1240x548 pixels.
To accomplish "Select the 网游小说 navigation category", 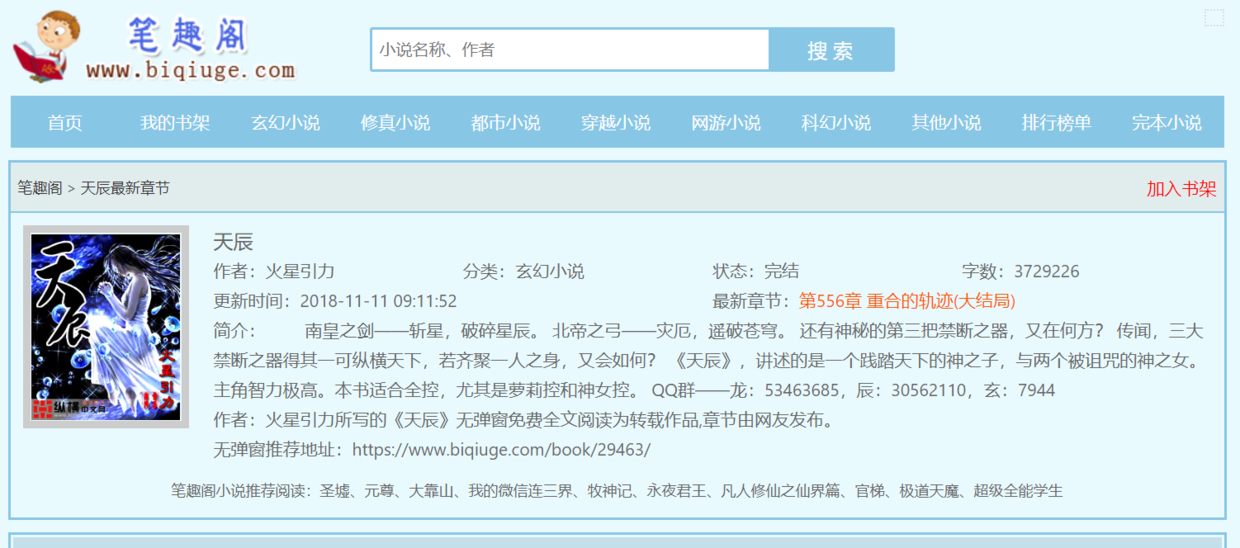I will [x=725, y=123].
